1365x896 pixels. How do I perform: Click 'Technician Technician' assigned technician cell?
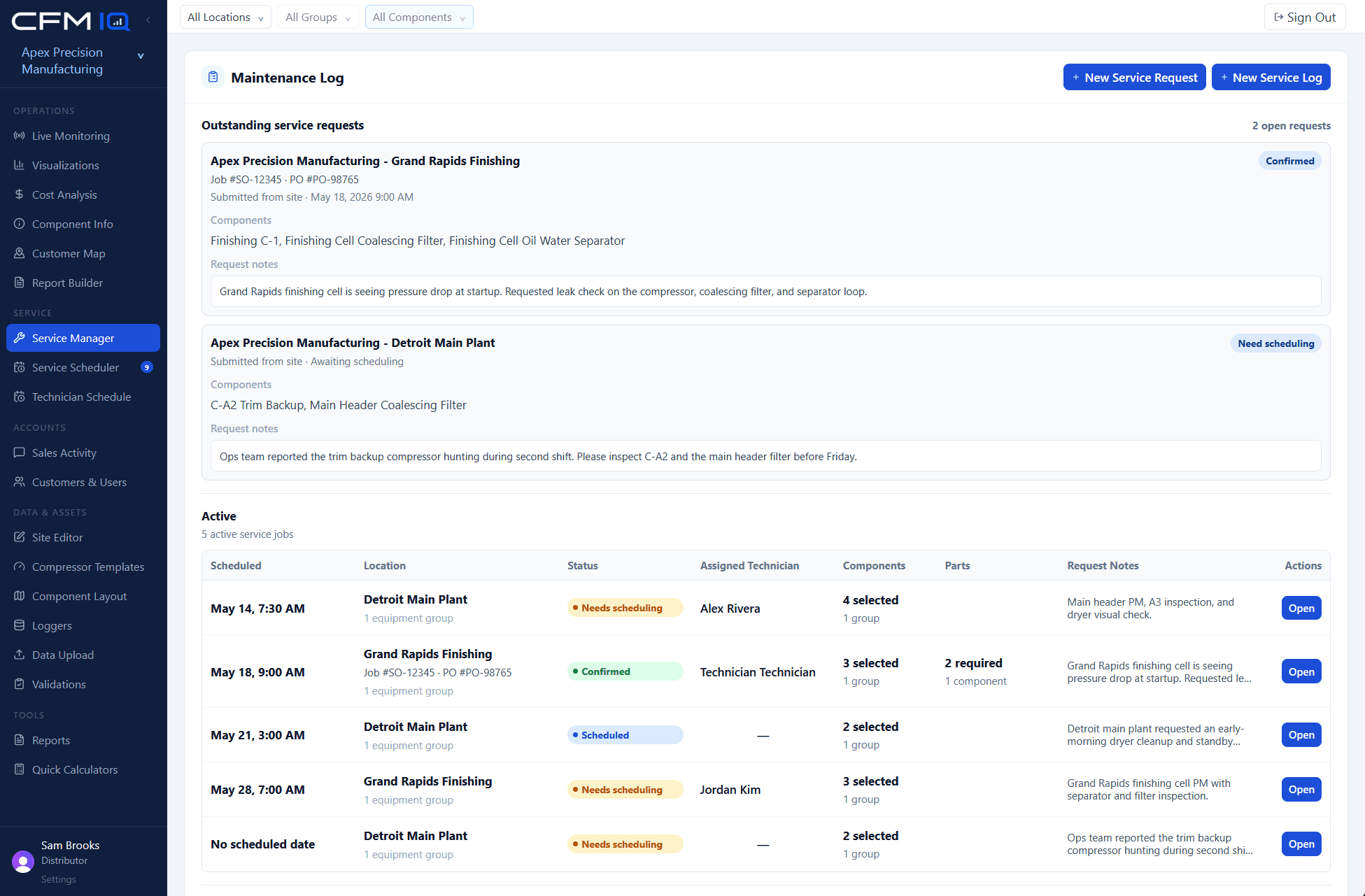click(758, 672)
